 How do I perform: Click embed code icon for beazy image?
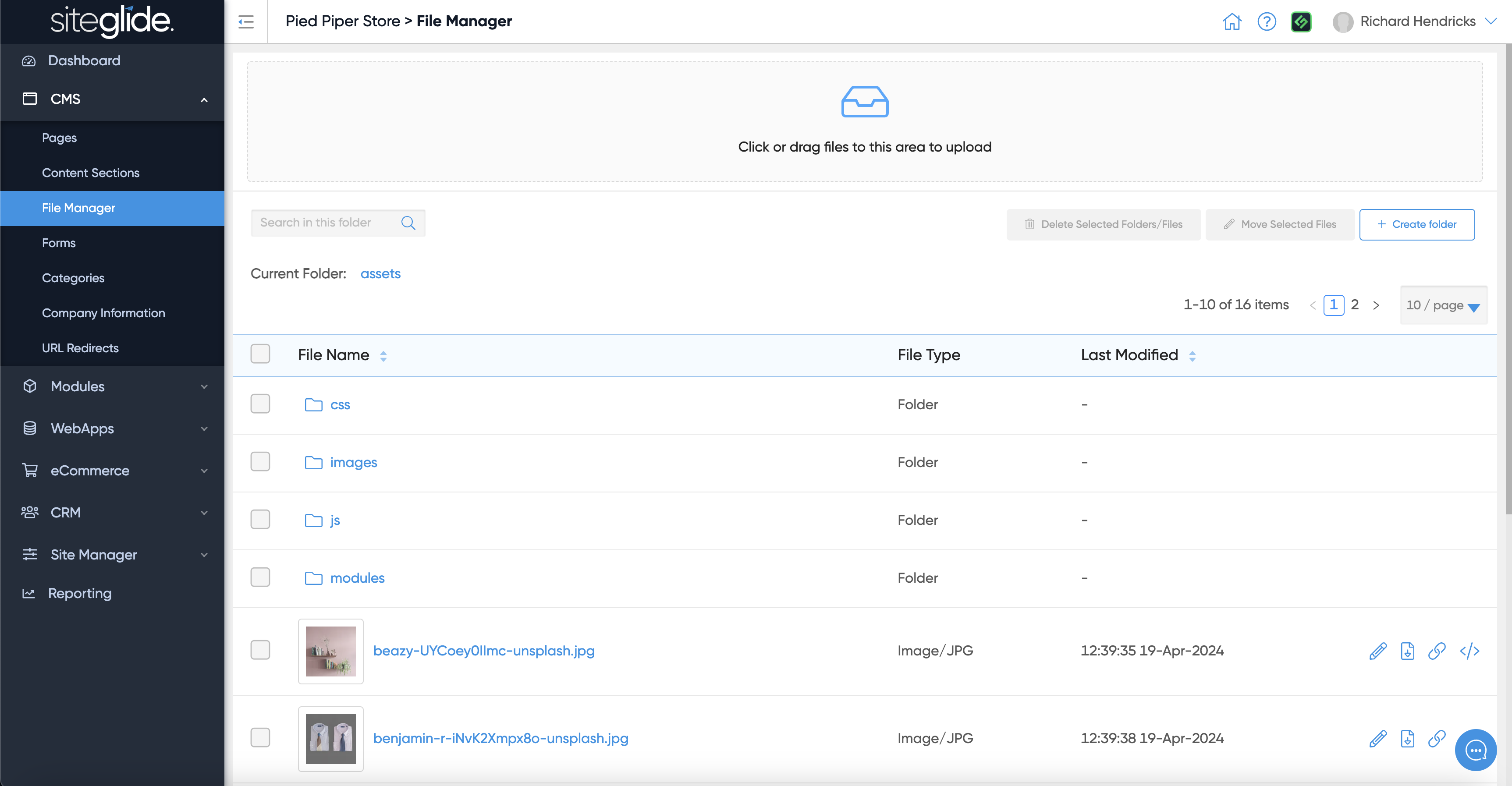coord(1469,651)
